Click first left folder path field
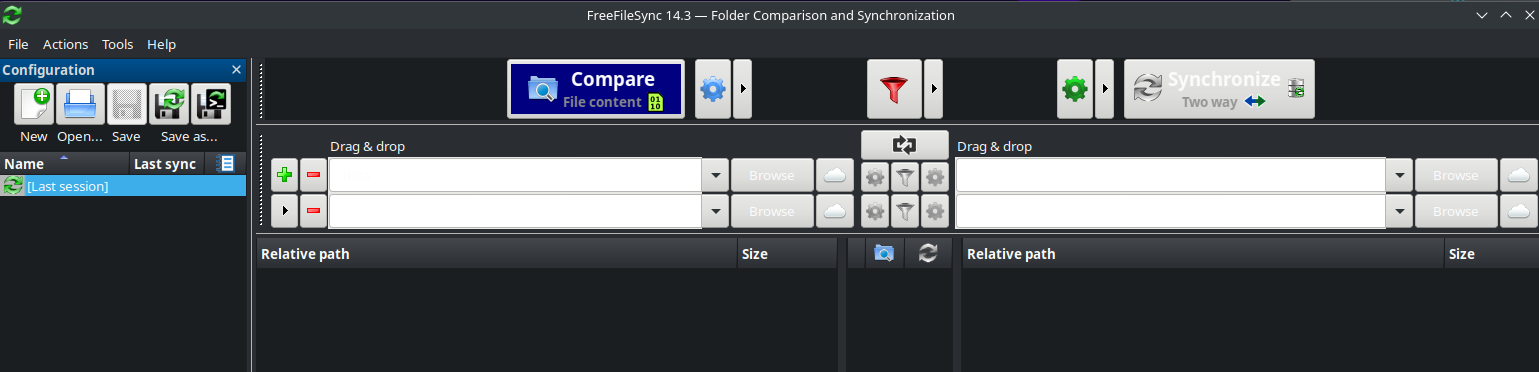Viewport: 1539px width, 372px height. tap(515, 175)
